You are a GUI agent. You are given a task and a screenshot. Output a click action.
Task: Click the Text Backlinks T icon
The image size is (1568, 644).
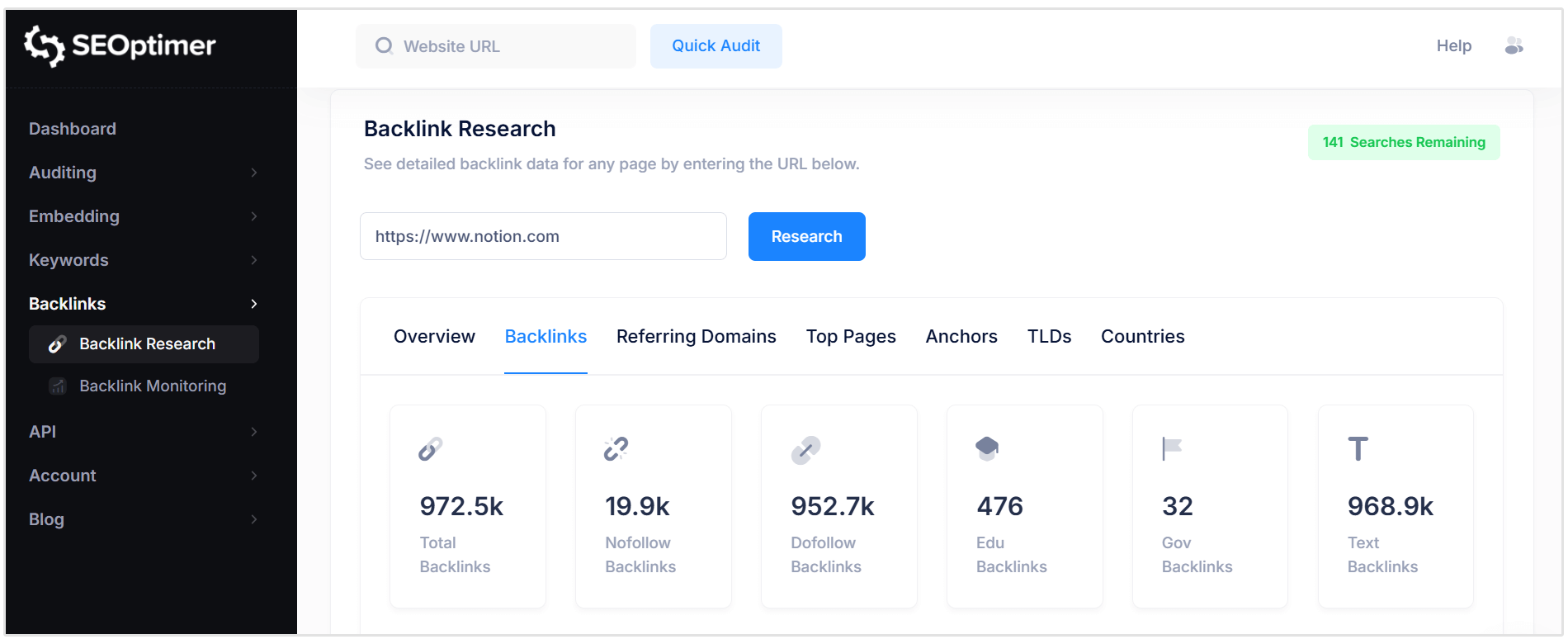click(x=1358, y=449)
